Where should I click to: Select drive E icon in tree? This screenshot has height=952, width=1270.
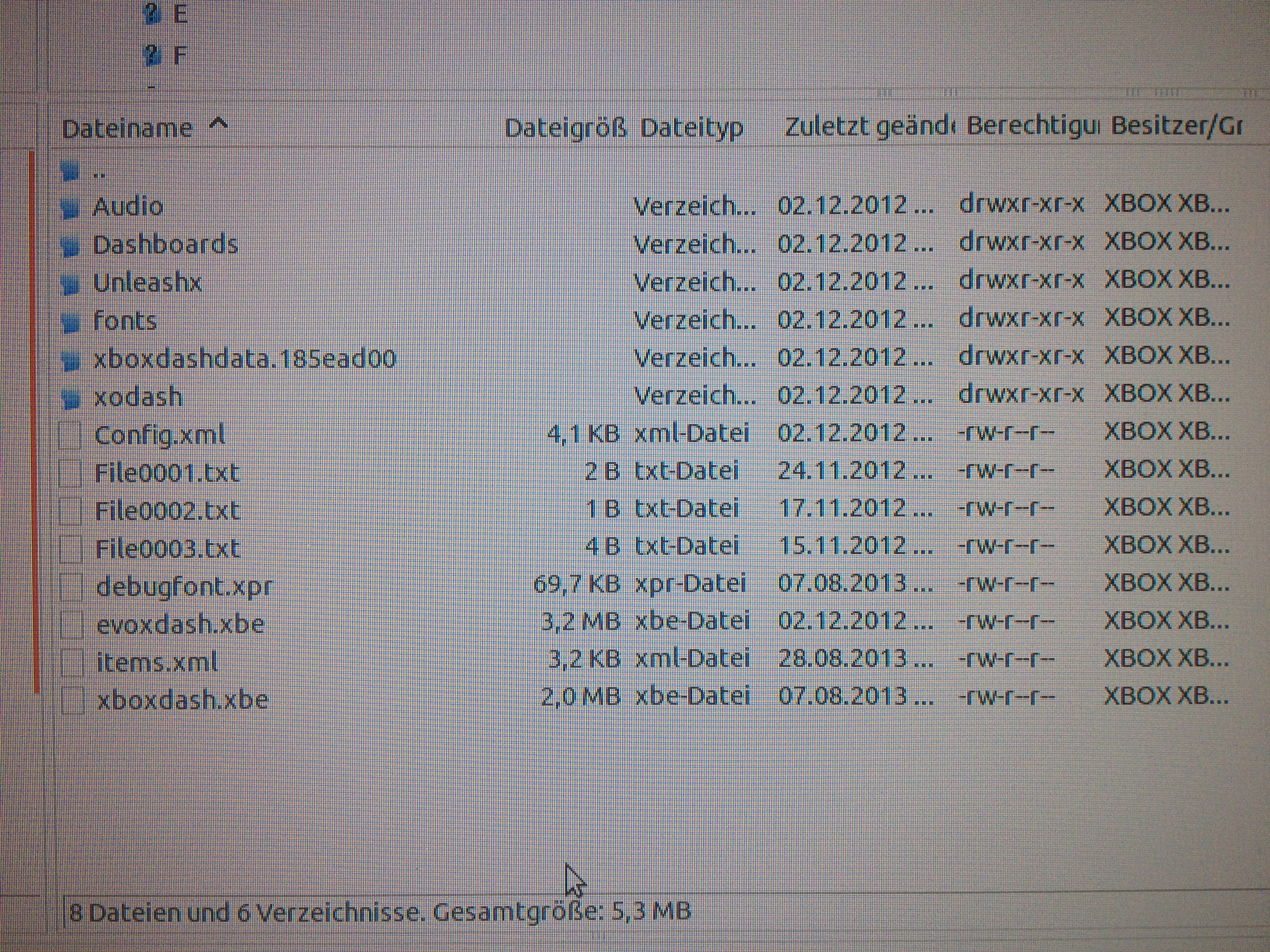(x=152, y=14)
